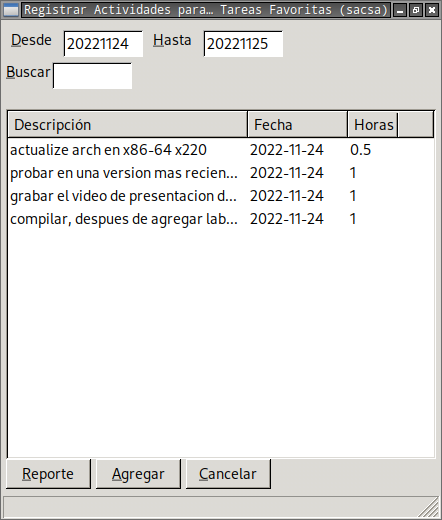Sort by the Horas column header

(373, 124)
